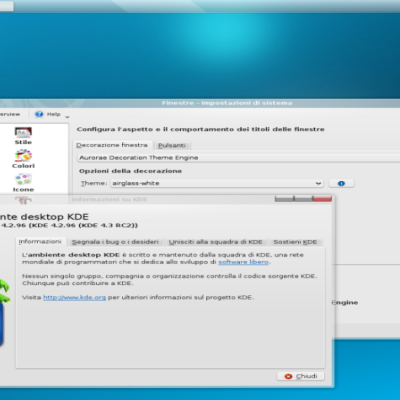Click the Overview toolbar button
The image size is (400, 400).
[10, 114]
